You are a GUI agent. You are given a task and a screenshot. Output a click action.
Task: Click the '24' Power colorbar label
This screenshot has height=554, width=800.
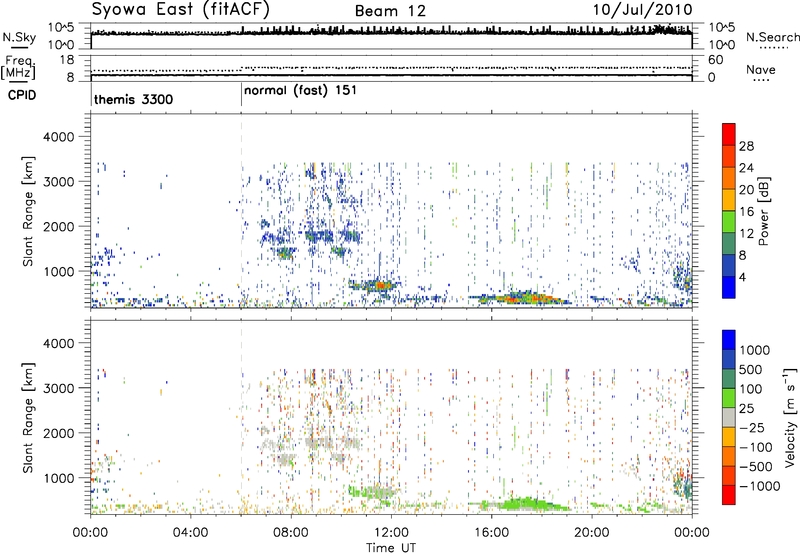[x=746, y=168]
